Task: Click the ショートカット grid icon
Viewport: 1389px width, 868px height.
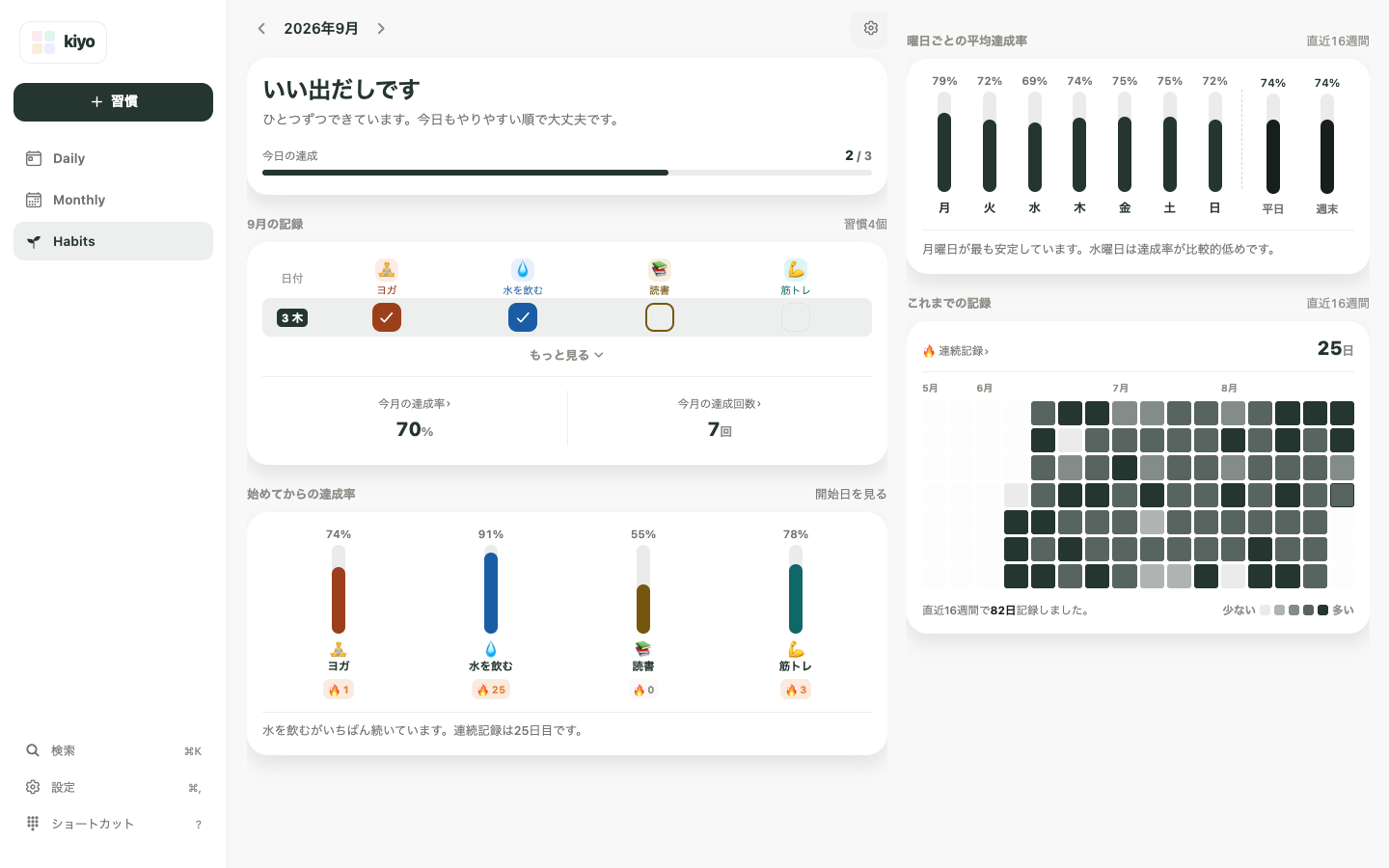Action: 33,824
